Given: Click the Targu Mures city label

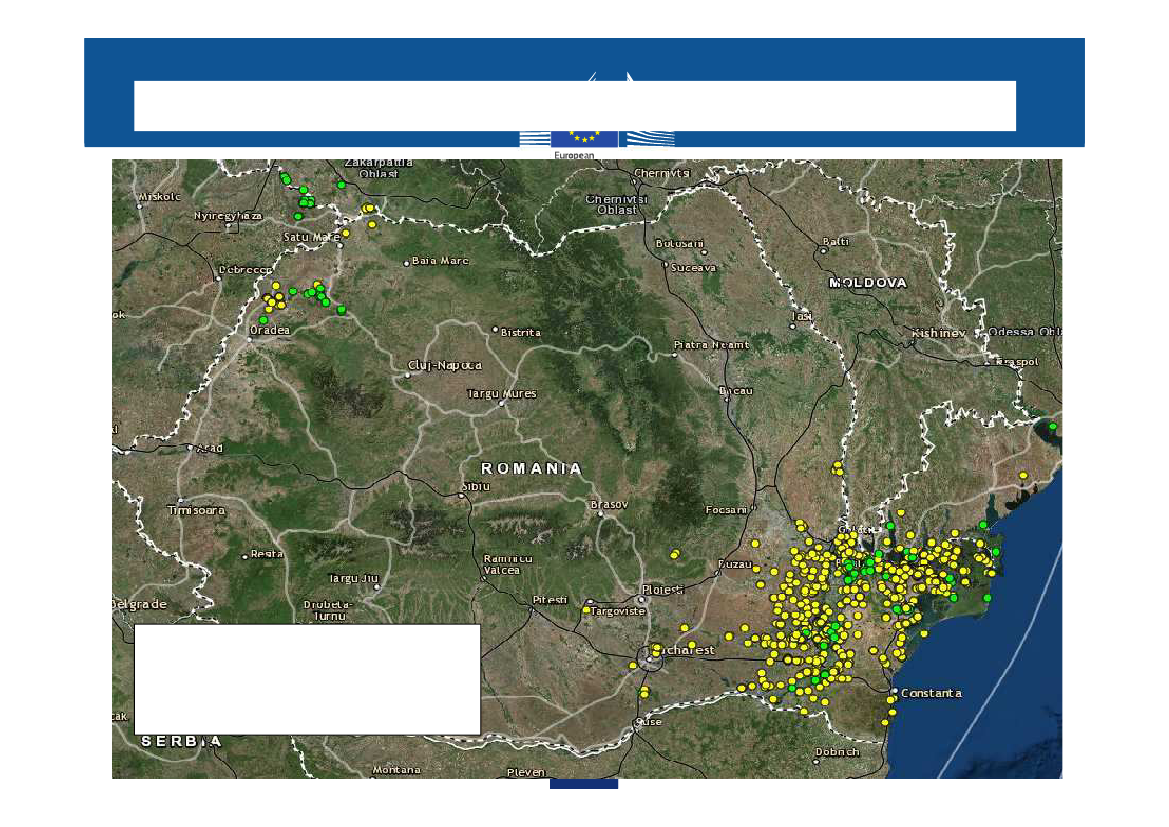Looking at the screenshot, I should (502, 394).
